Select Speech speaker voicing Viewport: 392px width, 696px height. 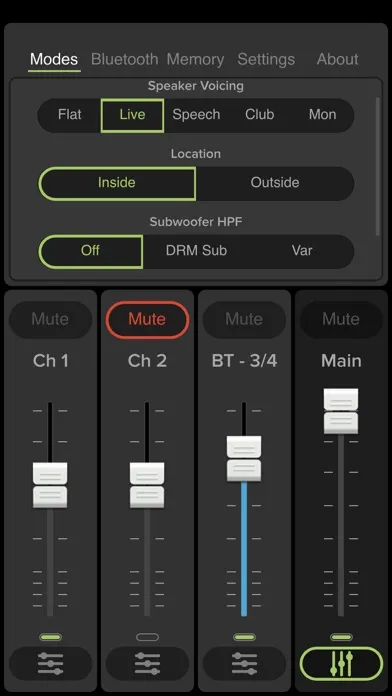tap(196, 115)
